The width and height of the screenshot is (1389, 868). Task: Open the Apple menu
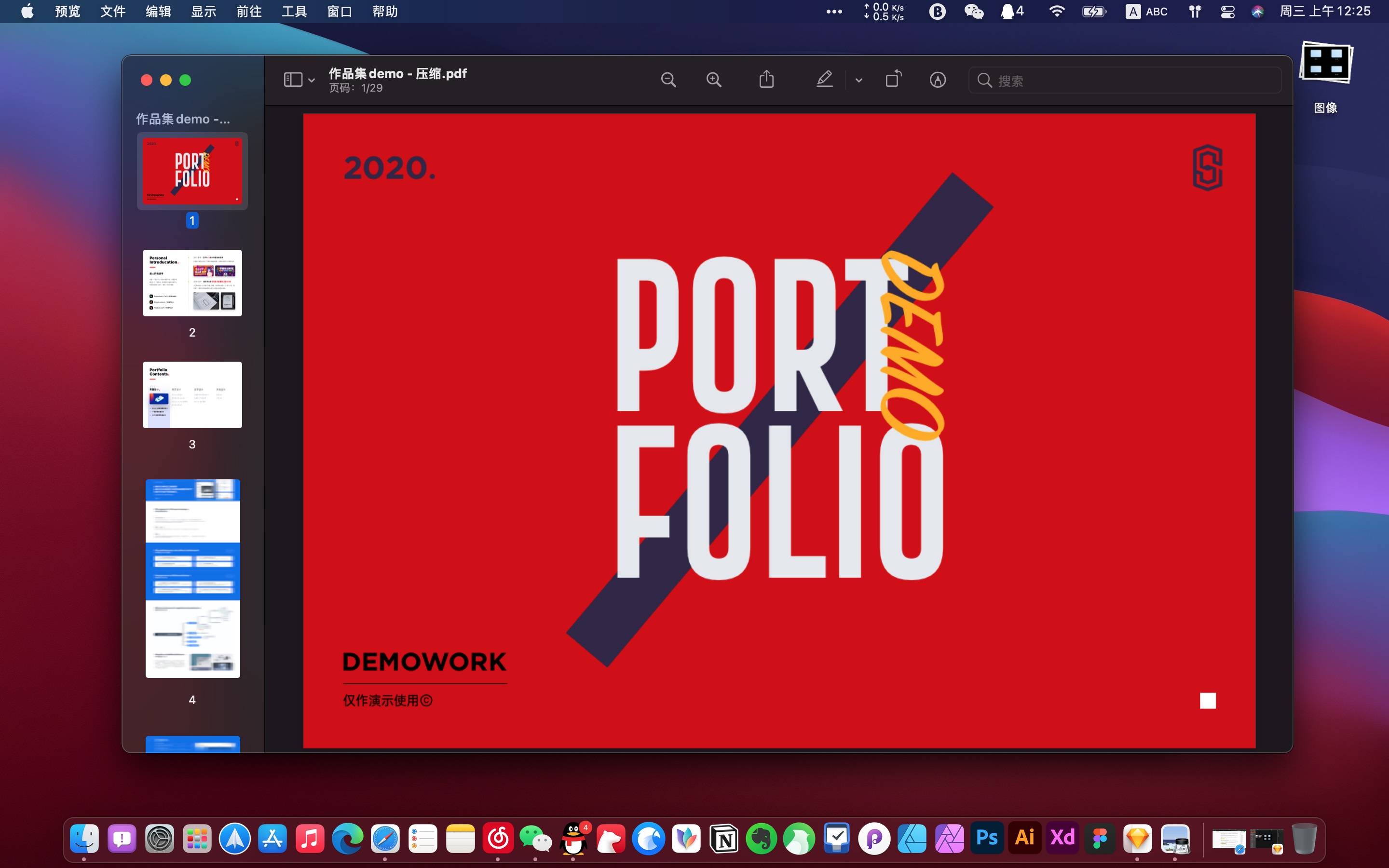click(x=27, y=11)
